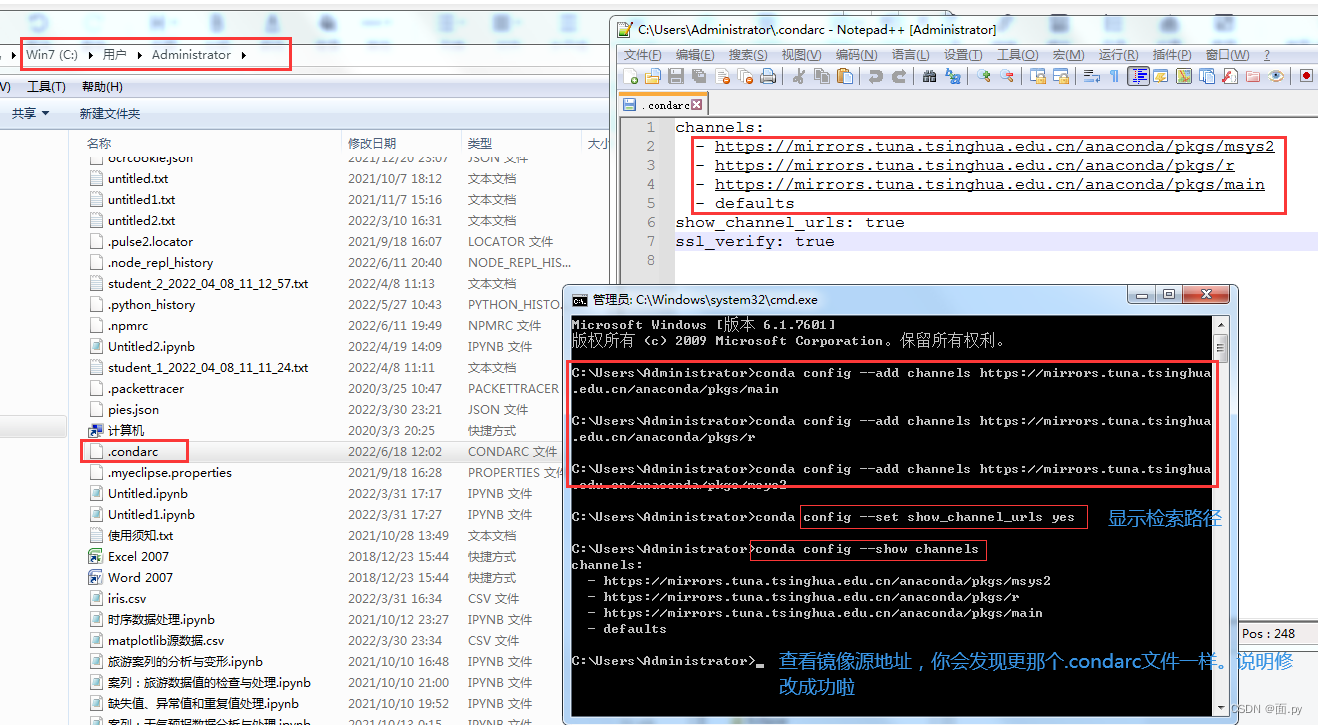Image resolution: width=1318 pixels, height=725 pixels.
Task: Open the 搜索(S) menu in Notepad++
Action: (x=748, y=55)
